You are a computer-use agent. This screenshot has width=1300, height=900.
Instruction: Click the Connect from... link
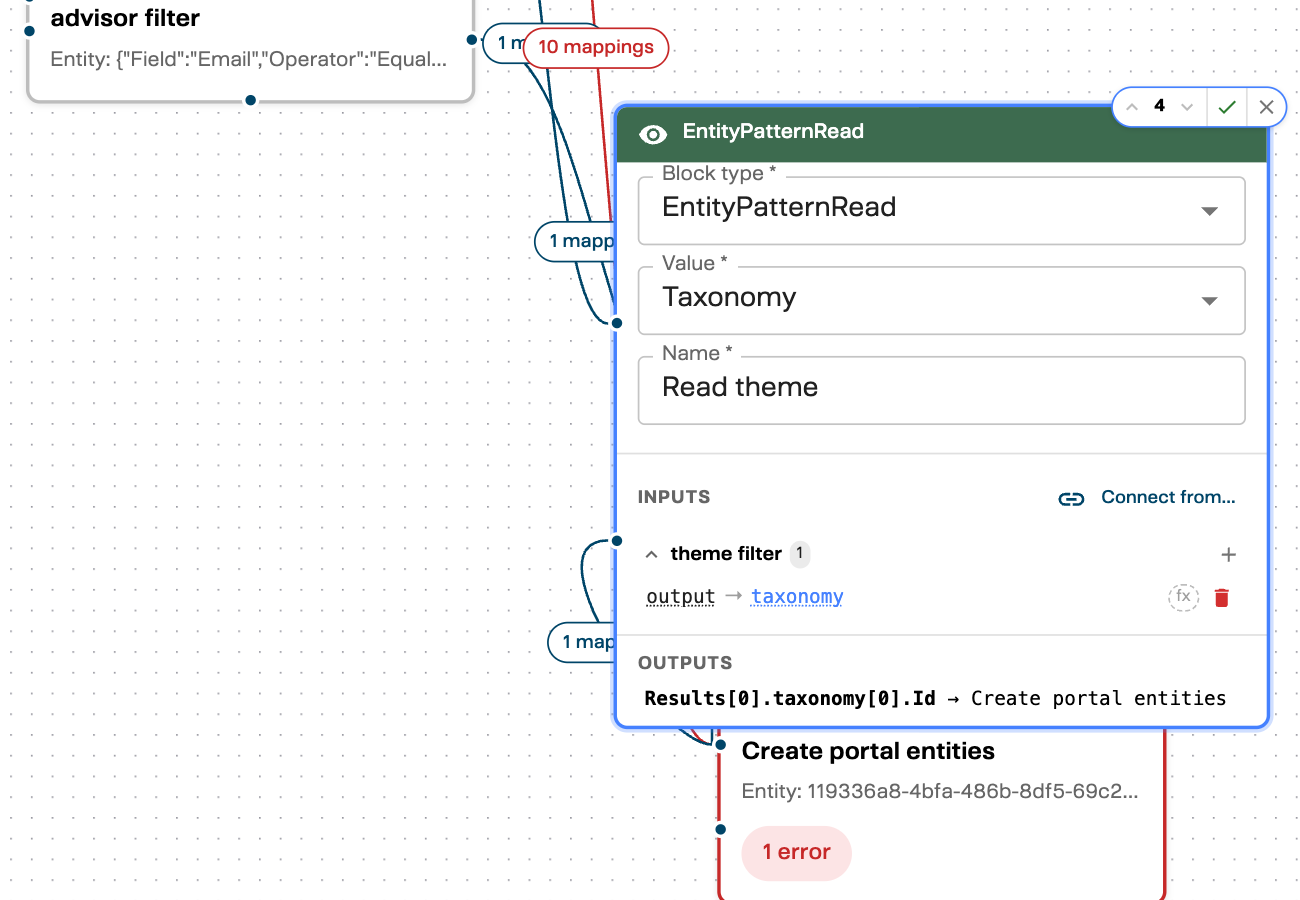pos(1168,497)
